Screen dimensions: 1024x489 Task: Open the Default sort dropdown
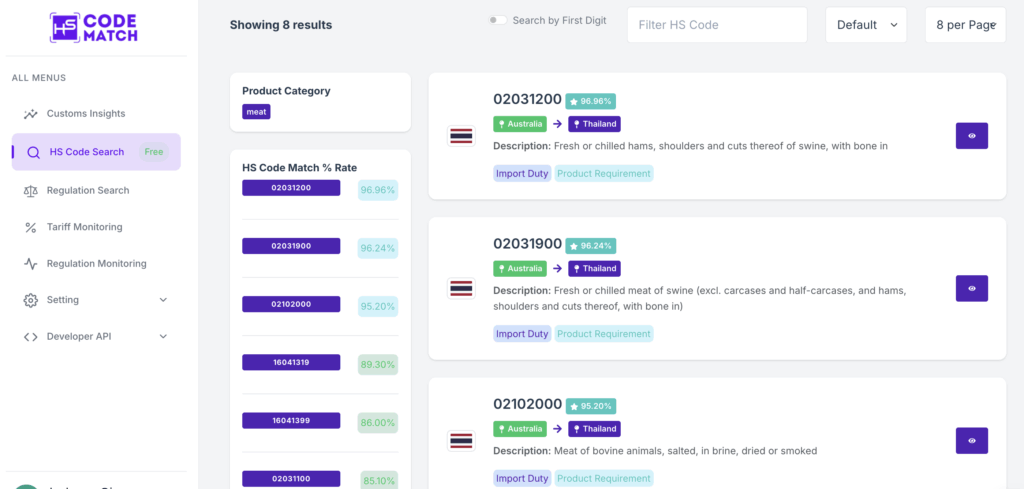pyautogui.click(x=866, y=25)
